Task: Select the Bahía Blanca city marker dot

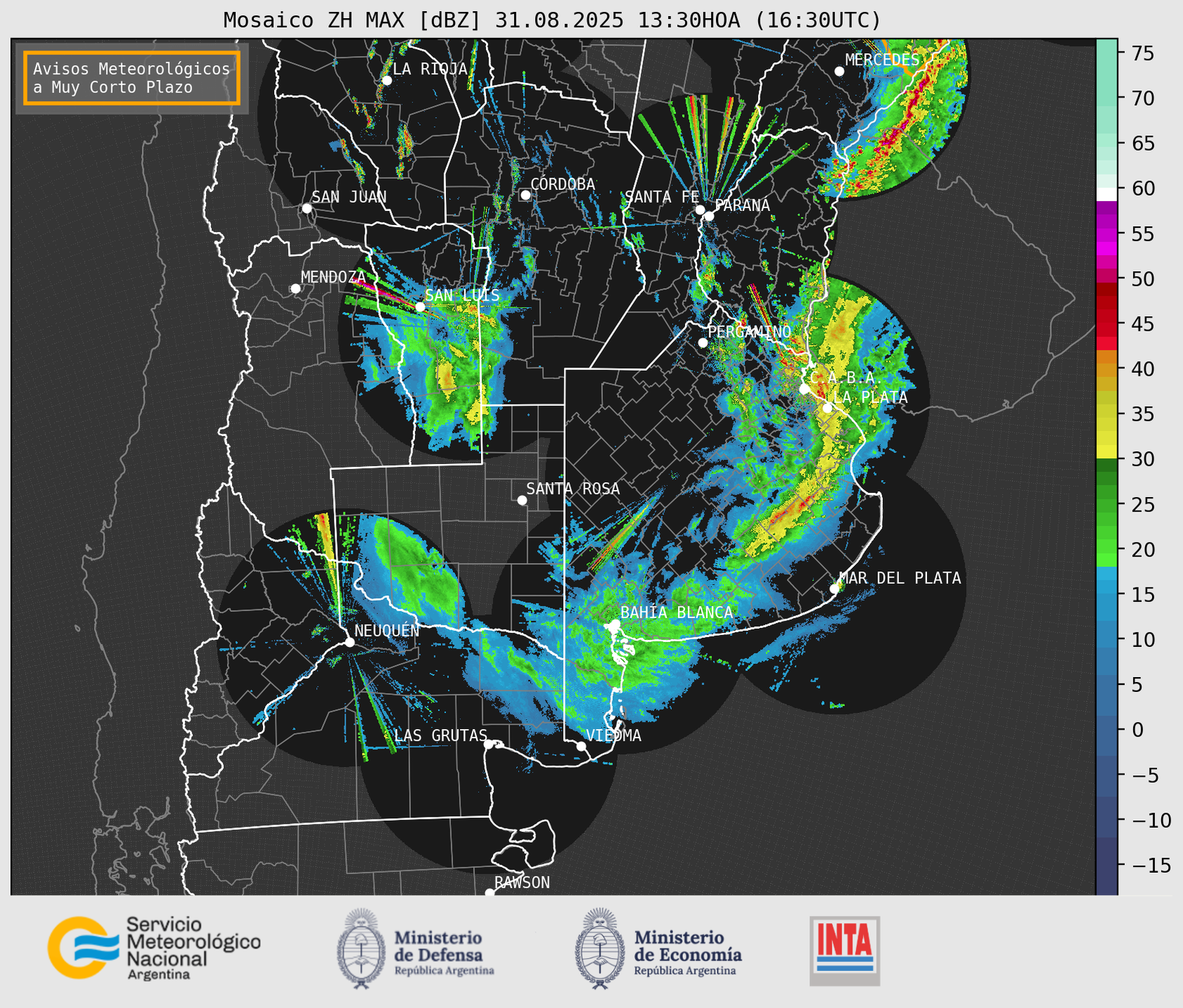Action: pyautogui.click(x=615, y=624)
